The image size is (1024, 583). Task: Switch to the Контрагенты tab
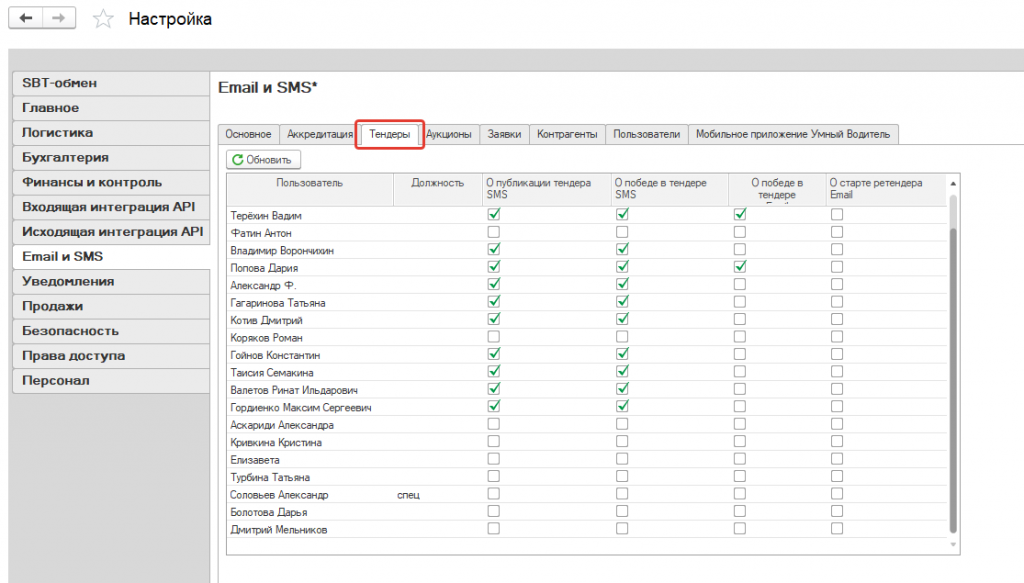(567, 134)
